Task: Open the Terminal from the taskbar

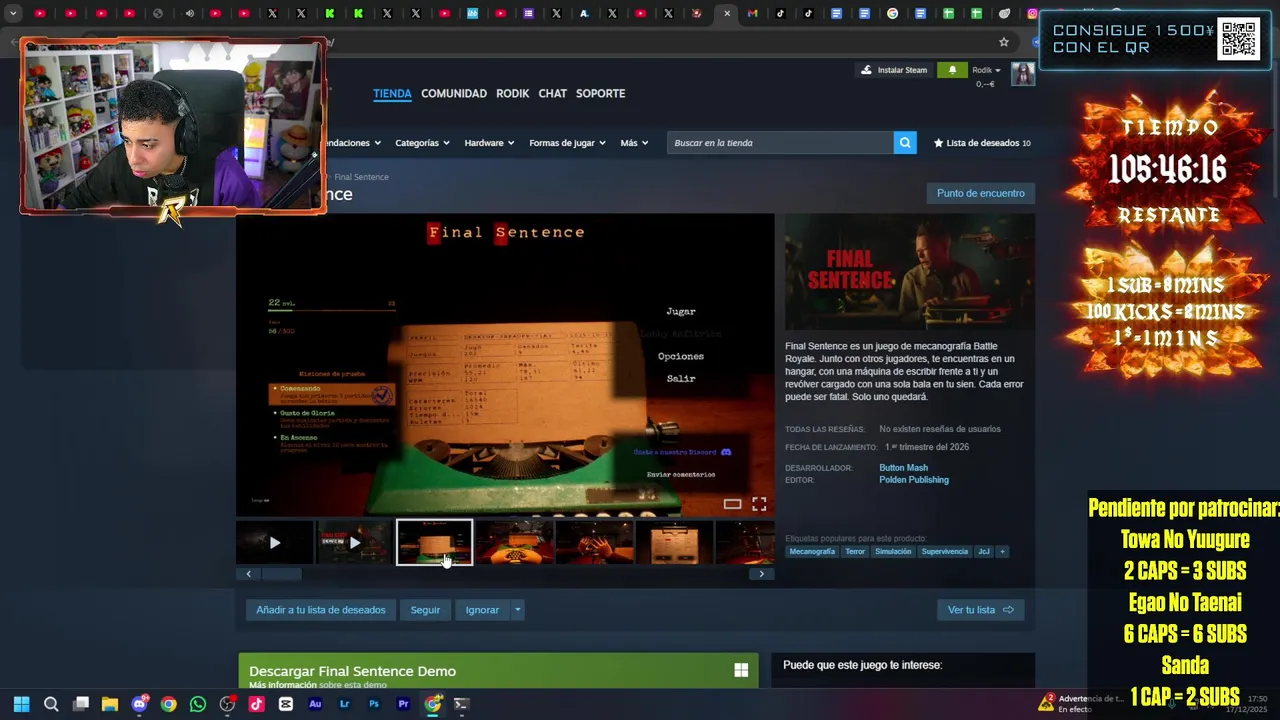Action: [461, 704]
